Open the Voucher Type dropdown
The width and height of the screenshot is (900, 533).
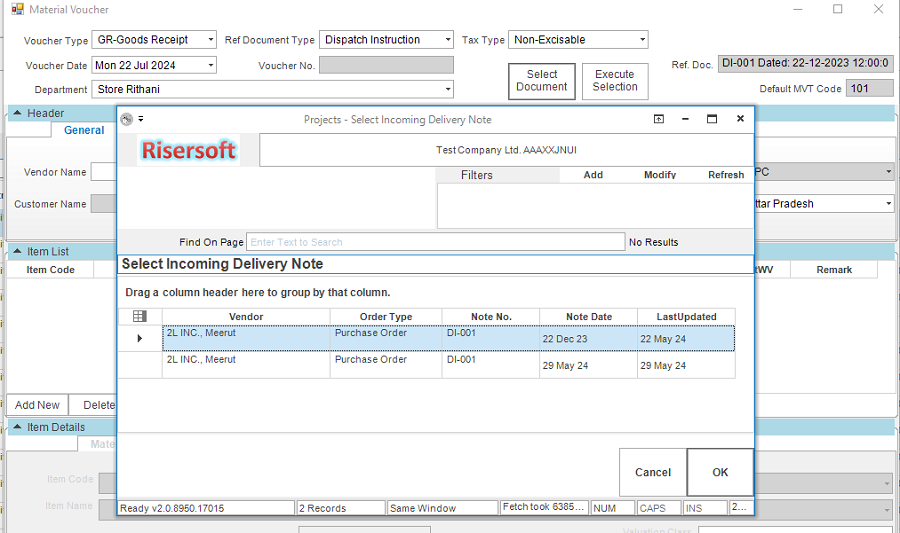pyautogui.click(x=209, y=40)
